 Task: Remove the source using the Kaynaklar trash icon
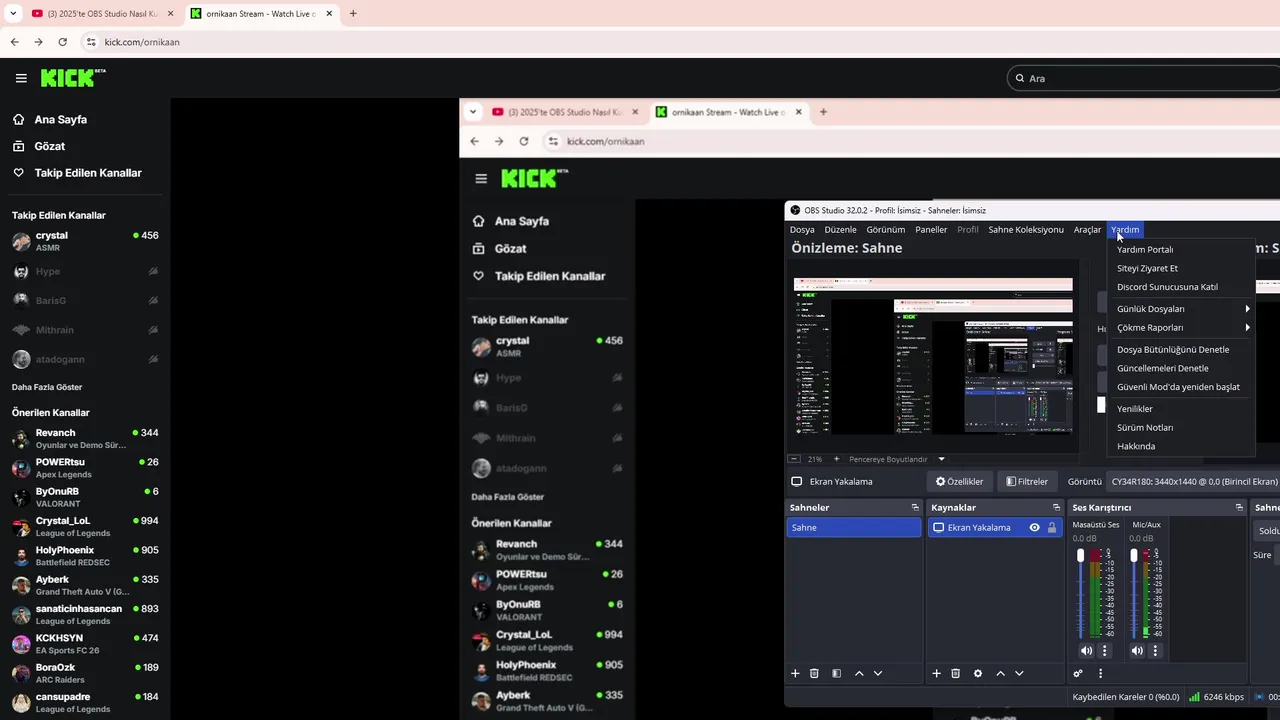956,674
